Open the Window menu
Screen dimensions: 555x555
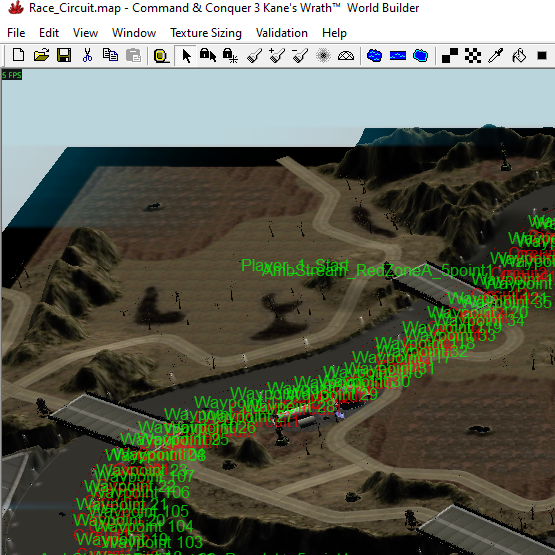point(134,33)
